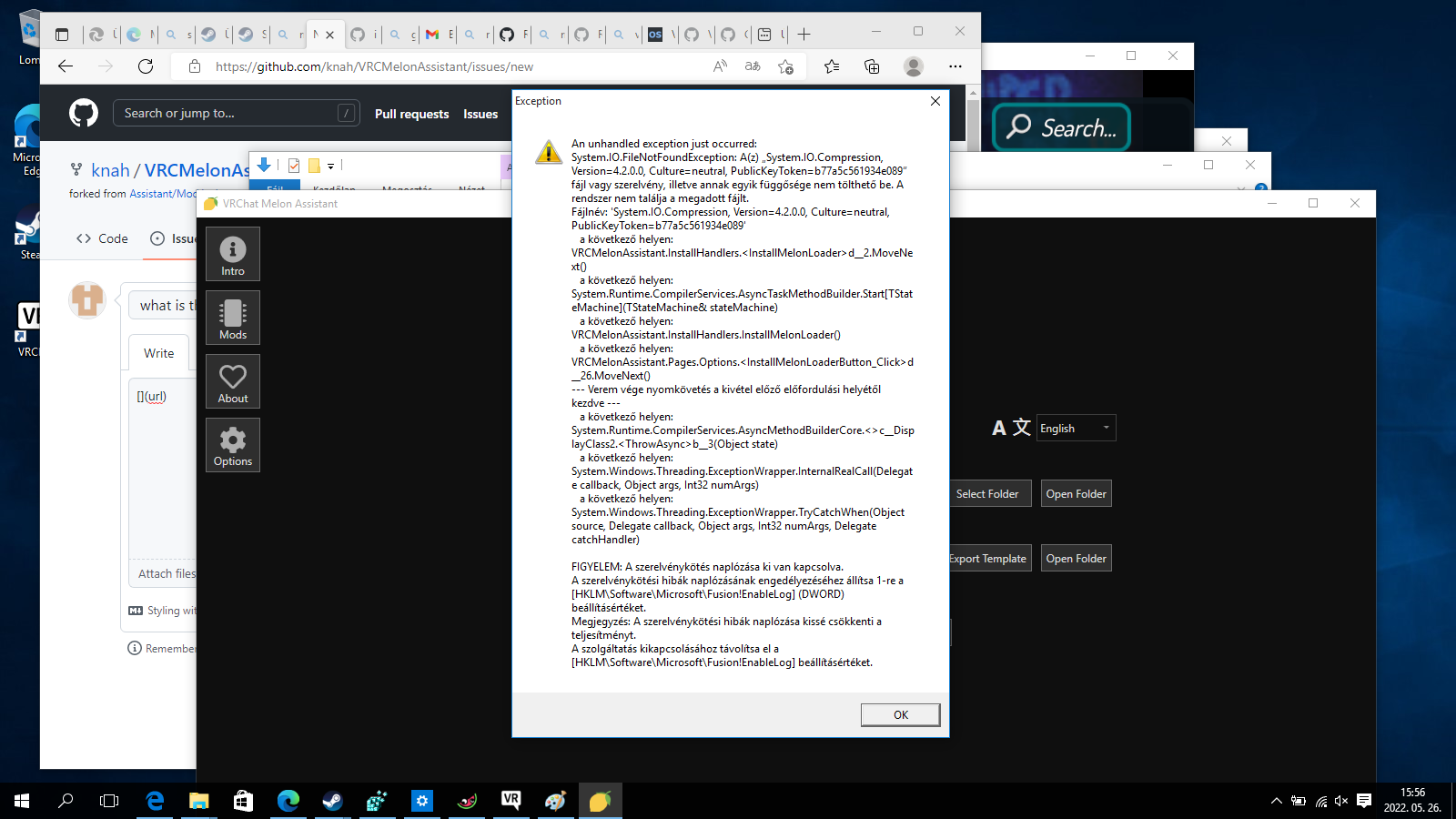Click the Edge profile avatar icon
The height and width of the screenshot is (819, 1456).
click(914, 66)
